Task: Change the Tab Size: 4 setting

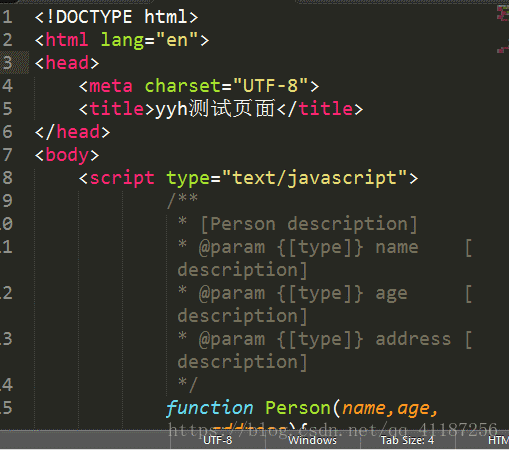Action: [x=407, y=440]
